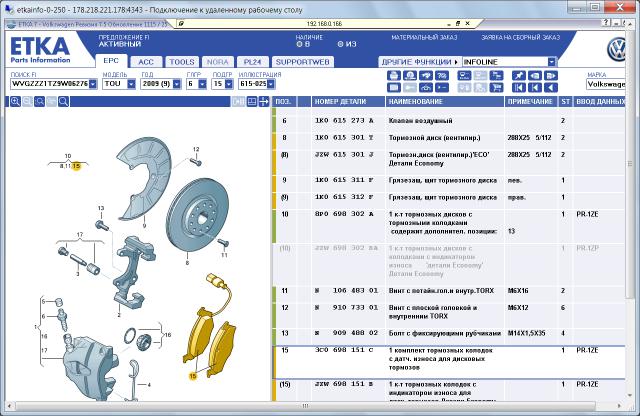Click the forward page icon at the right end of the top toolbar row
The width and height of the screenshot is (640, 416).
click(x=551, y=76)
